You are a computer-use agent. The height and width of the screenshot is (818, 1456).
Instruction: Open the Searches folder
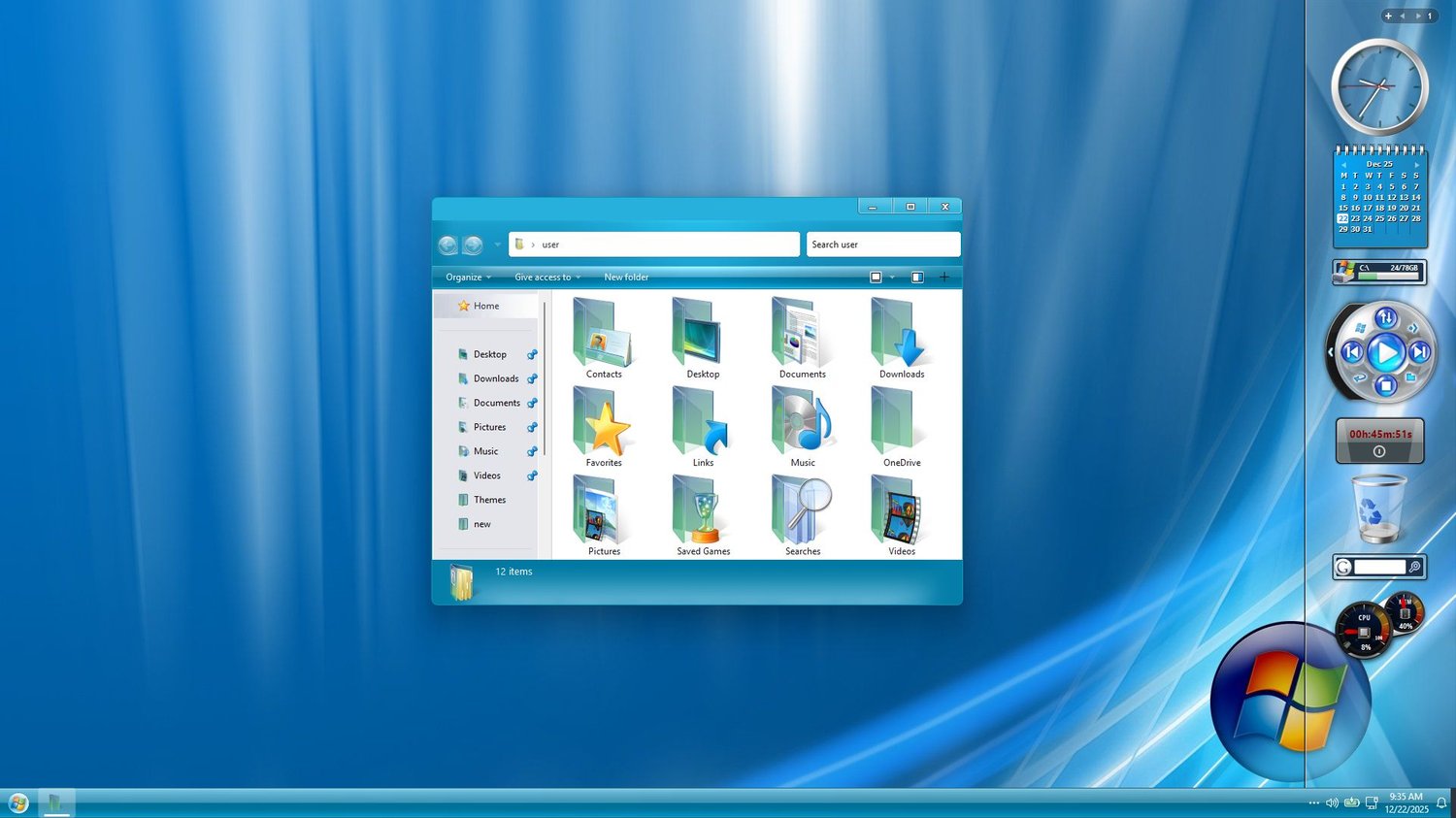pyautogui.click(x=803, y=515)
